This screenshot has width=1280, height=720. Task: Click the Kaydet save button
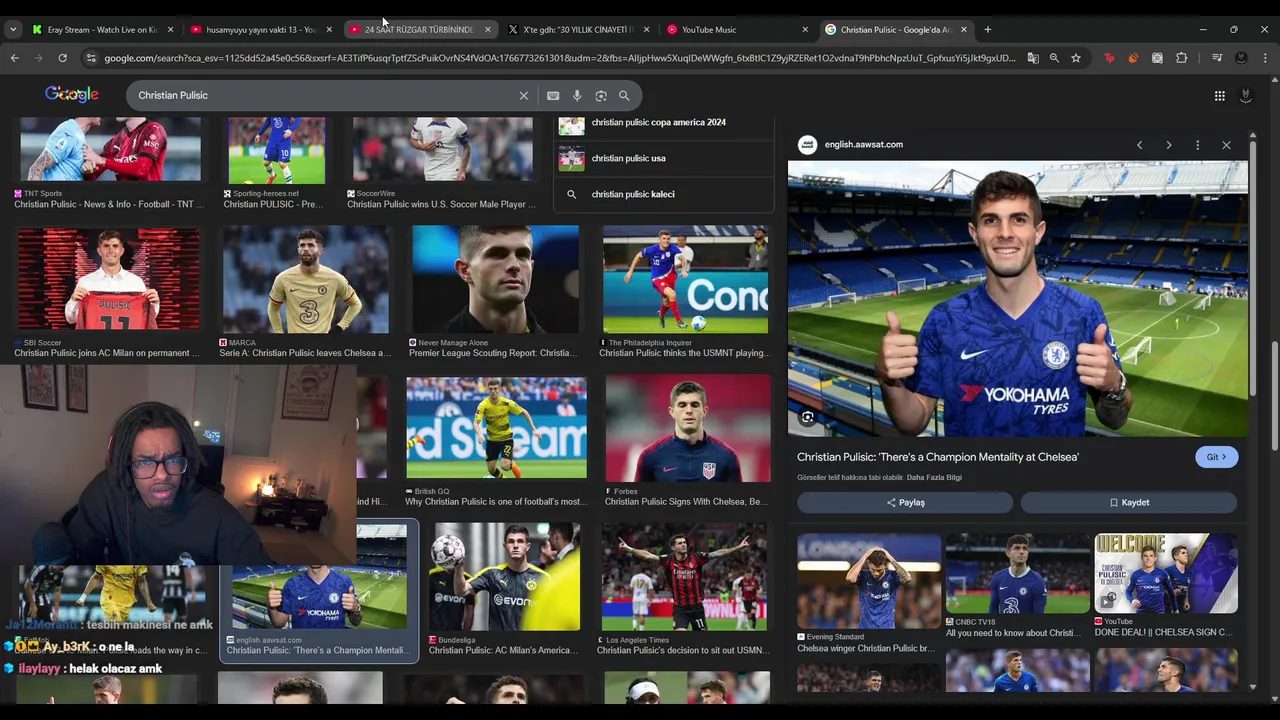click(1129, 502)
